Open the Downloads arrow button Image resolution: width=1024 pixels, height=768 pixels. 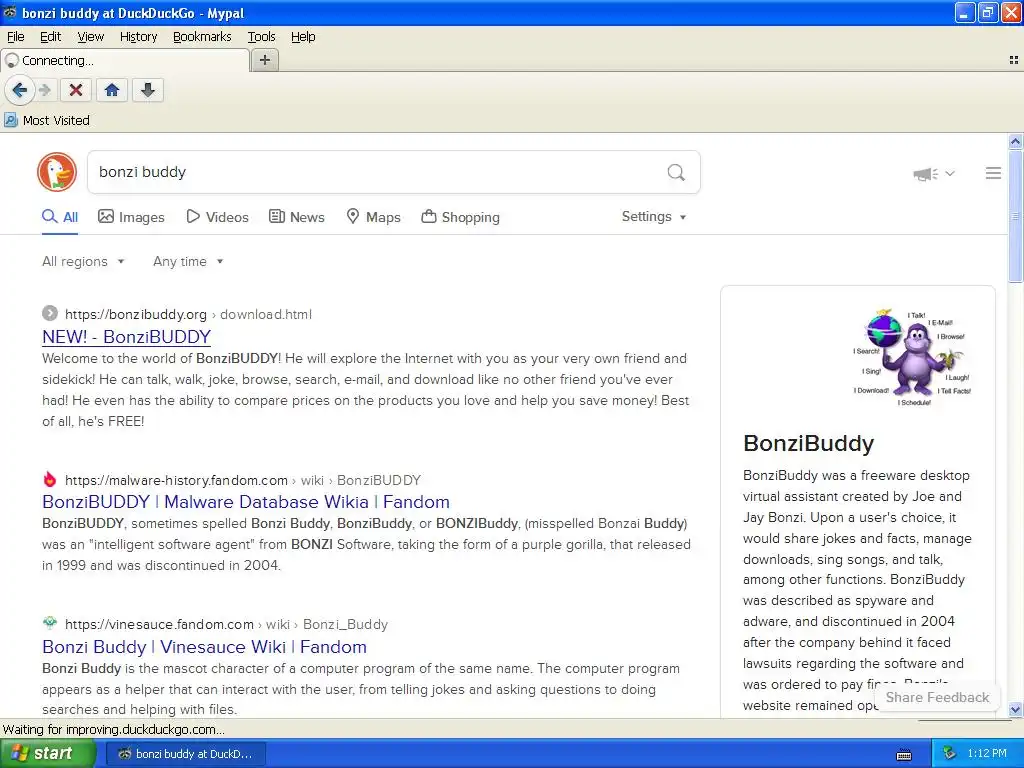(148, 90)
